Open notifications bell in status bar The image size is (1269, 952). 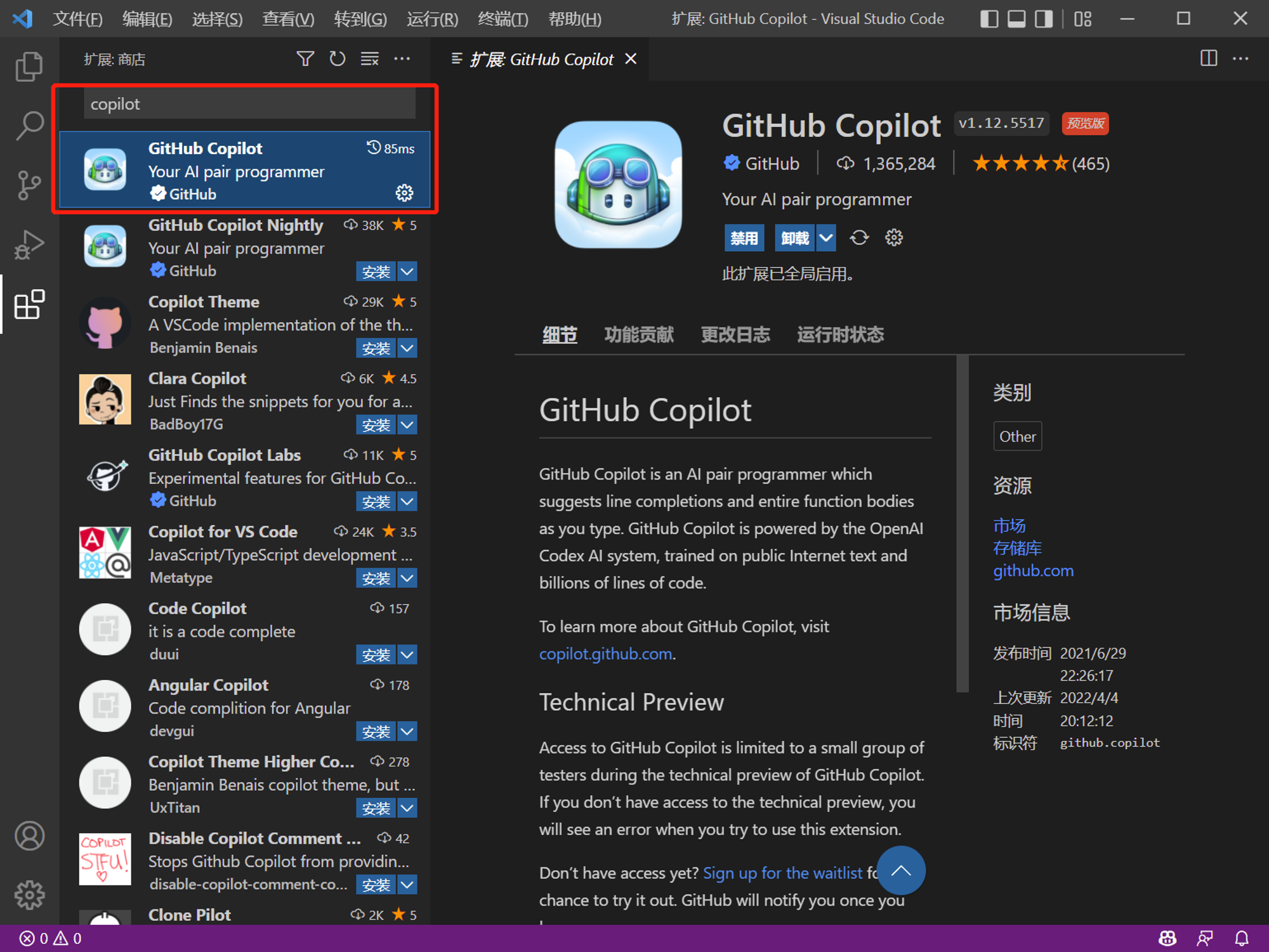coord(1242,938)
